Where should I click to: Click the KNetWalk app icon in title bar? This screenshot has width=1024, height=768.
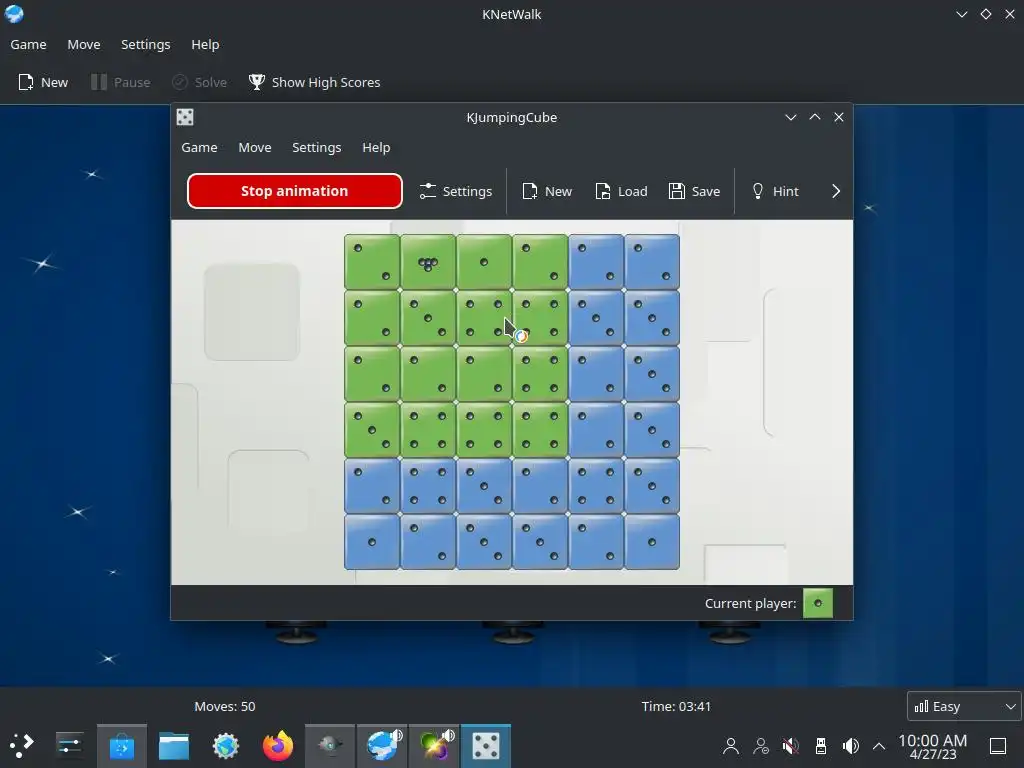(14, 14)
